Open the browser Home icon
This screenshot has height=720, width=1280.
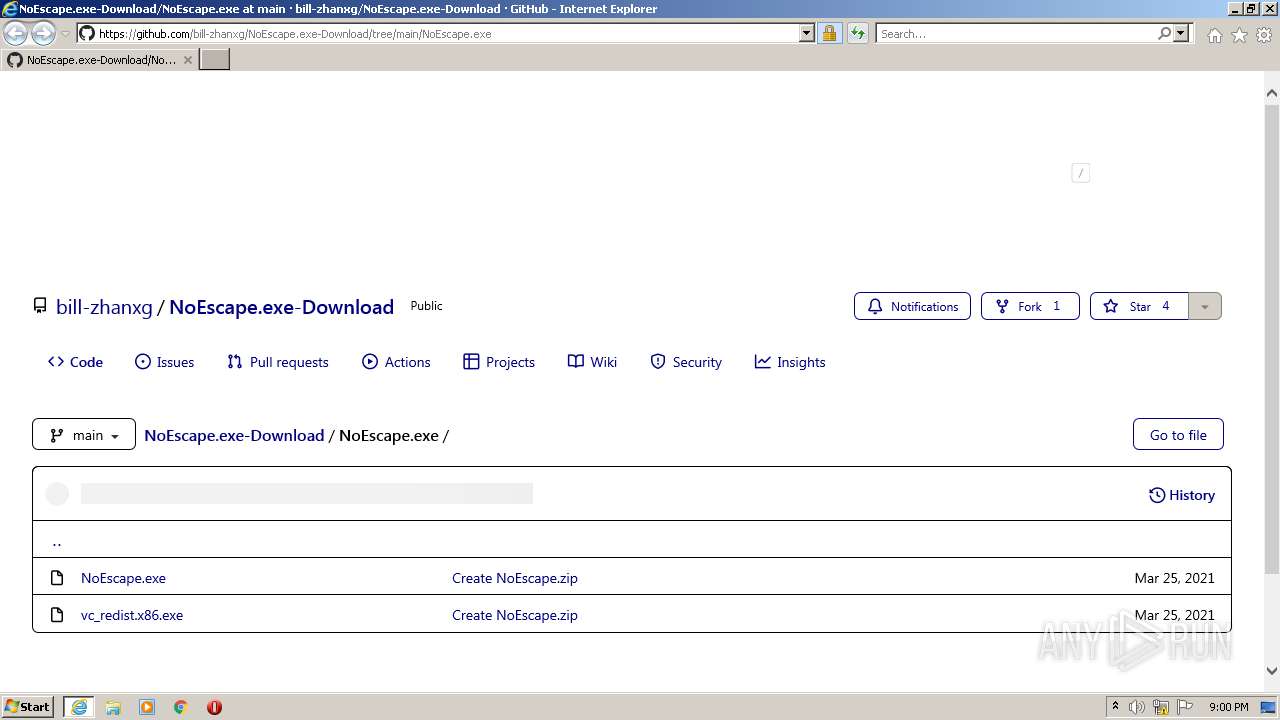[x=1214, y=35]
